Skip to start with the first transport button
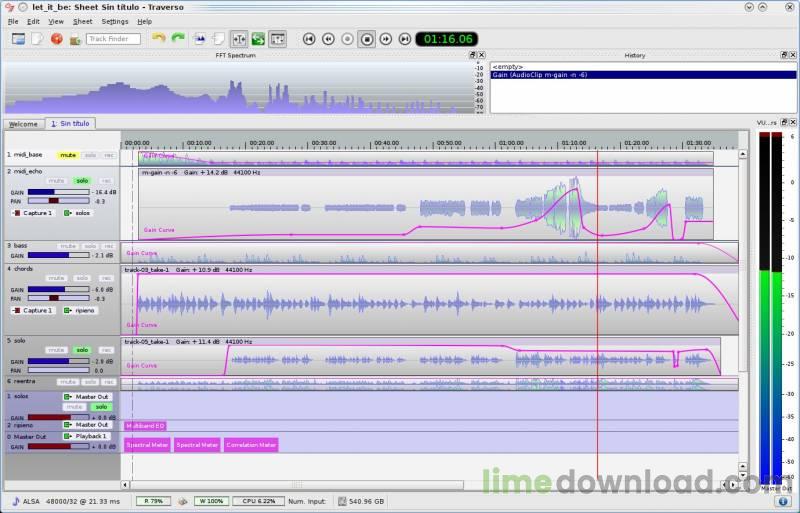 coord(309,39)
